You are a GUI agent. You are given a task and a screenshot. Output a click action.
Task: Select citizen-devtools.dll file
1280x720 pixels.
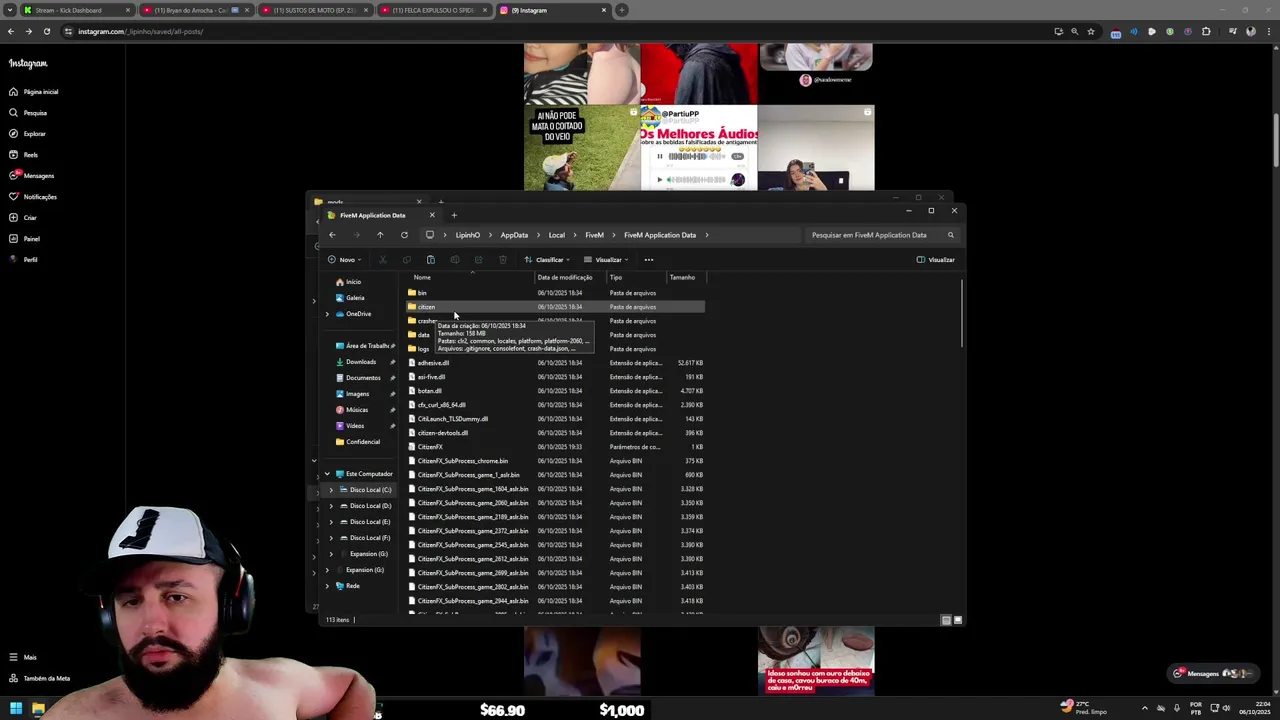(555, 433)
